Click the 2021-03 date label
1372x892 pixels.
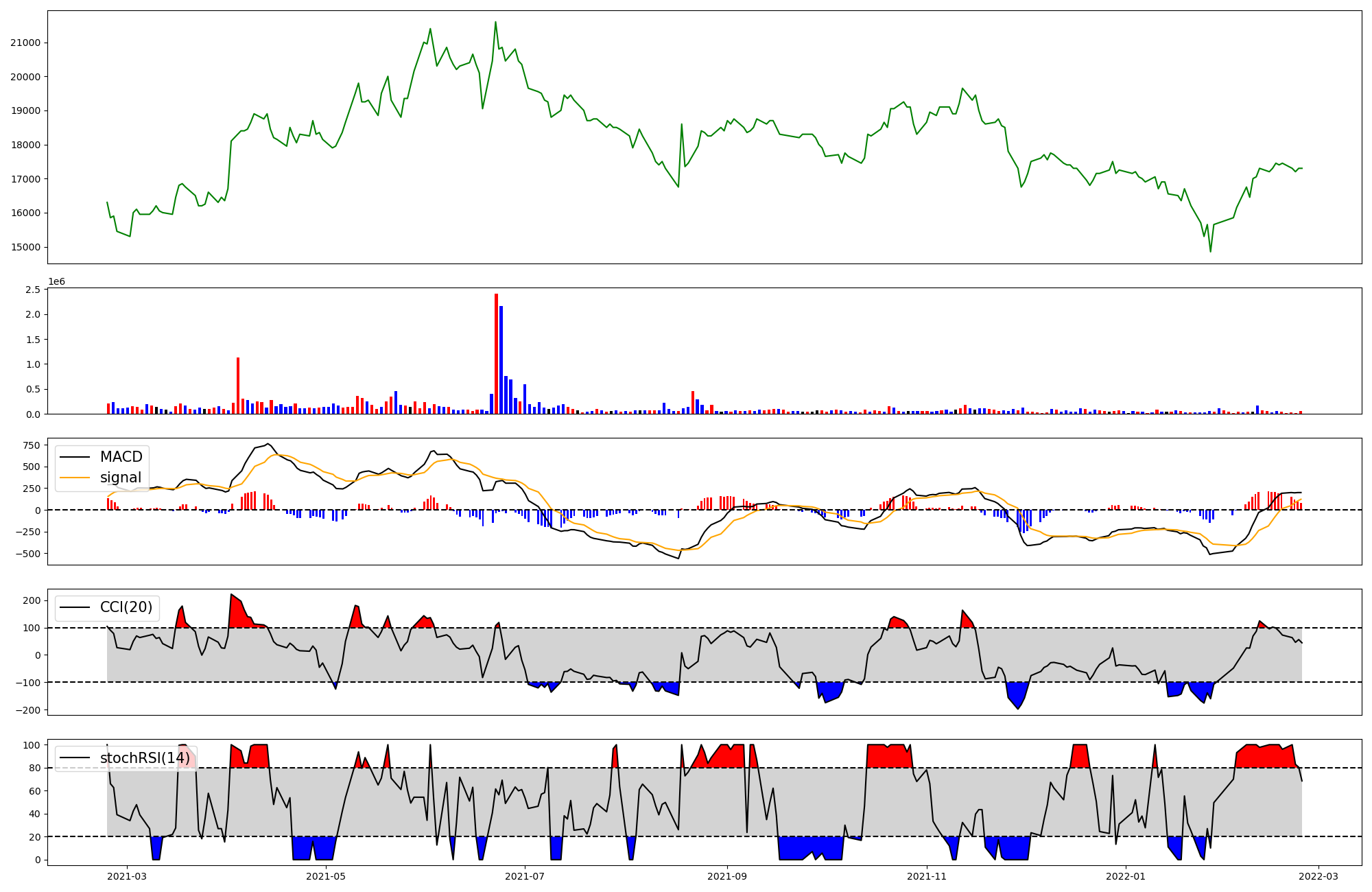[x=126, y=876]
